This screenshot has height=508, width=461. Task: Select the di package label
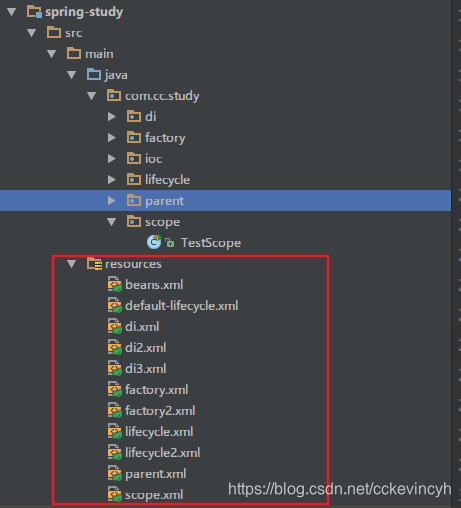click(x=151, y=117)
